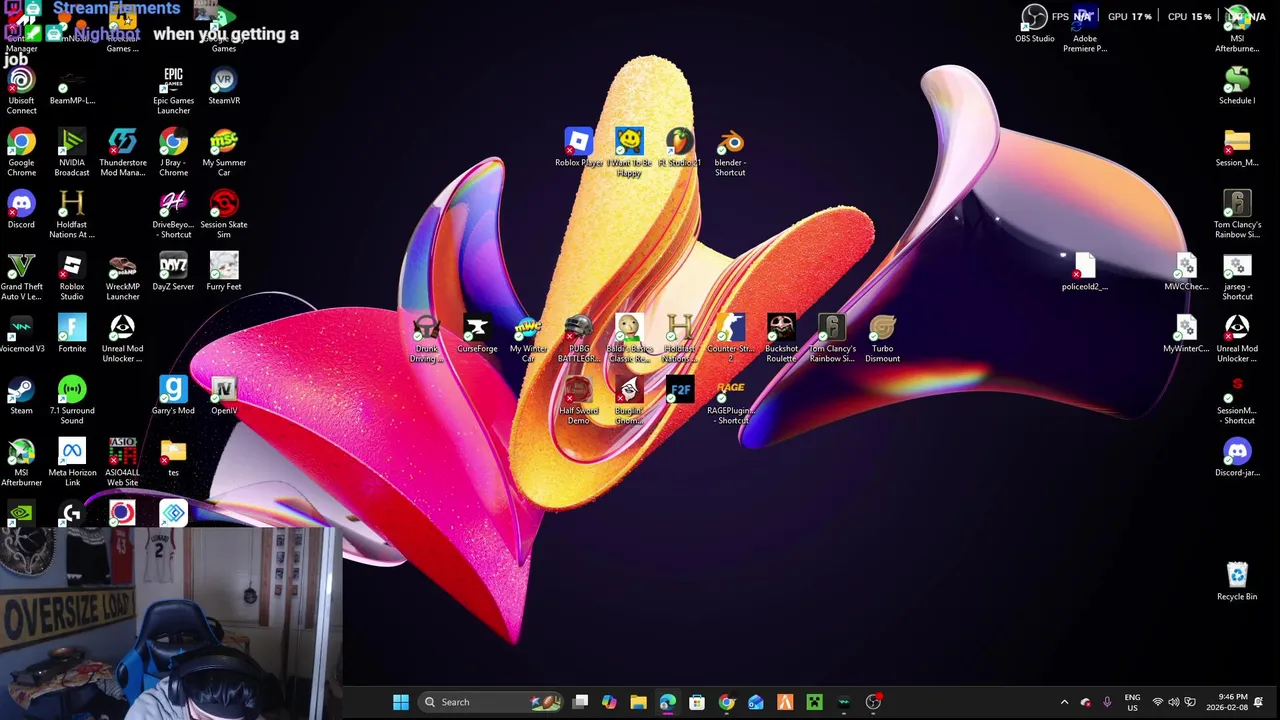
Task: Select the Turbo Dismount icon
Action: (x=882, y=339)
